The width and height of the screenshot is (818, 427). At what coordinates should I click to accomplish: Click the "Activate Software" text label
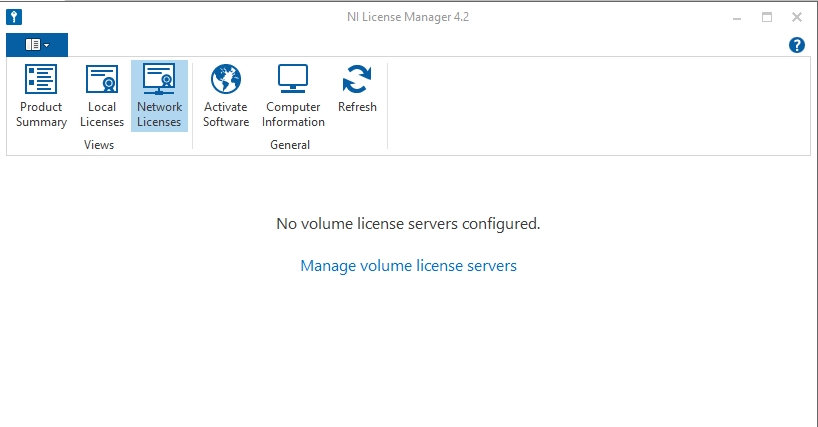point(226,115)
